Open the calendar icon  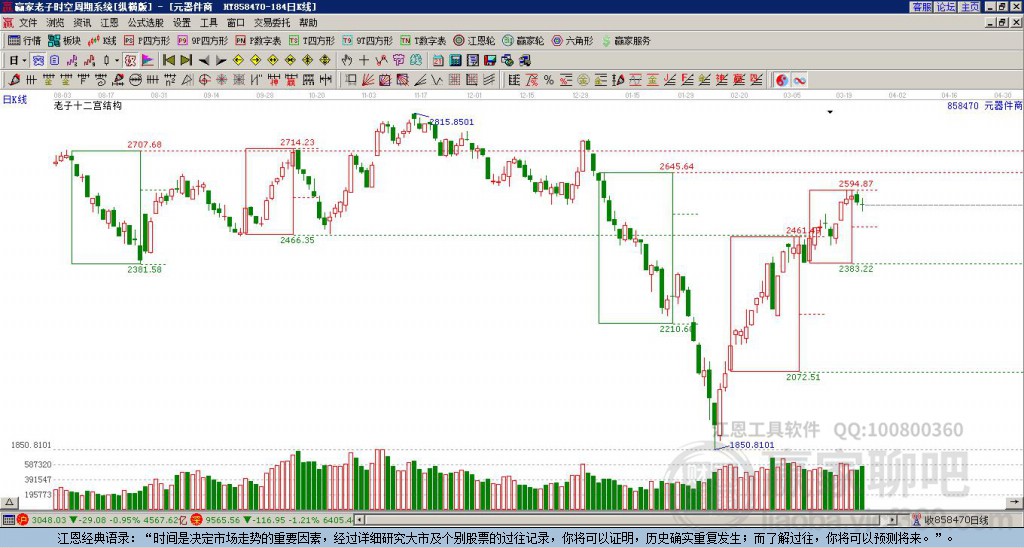(438, 61)
